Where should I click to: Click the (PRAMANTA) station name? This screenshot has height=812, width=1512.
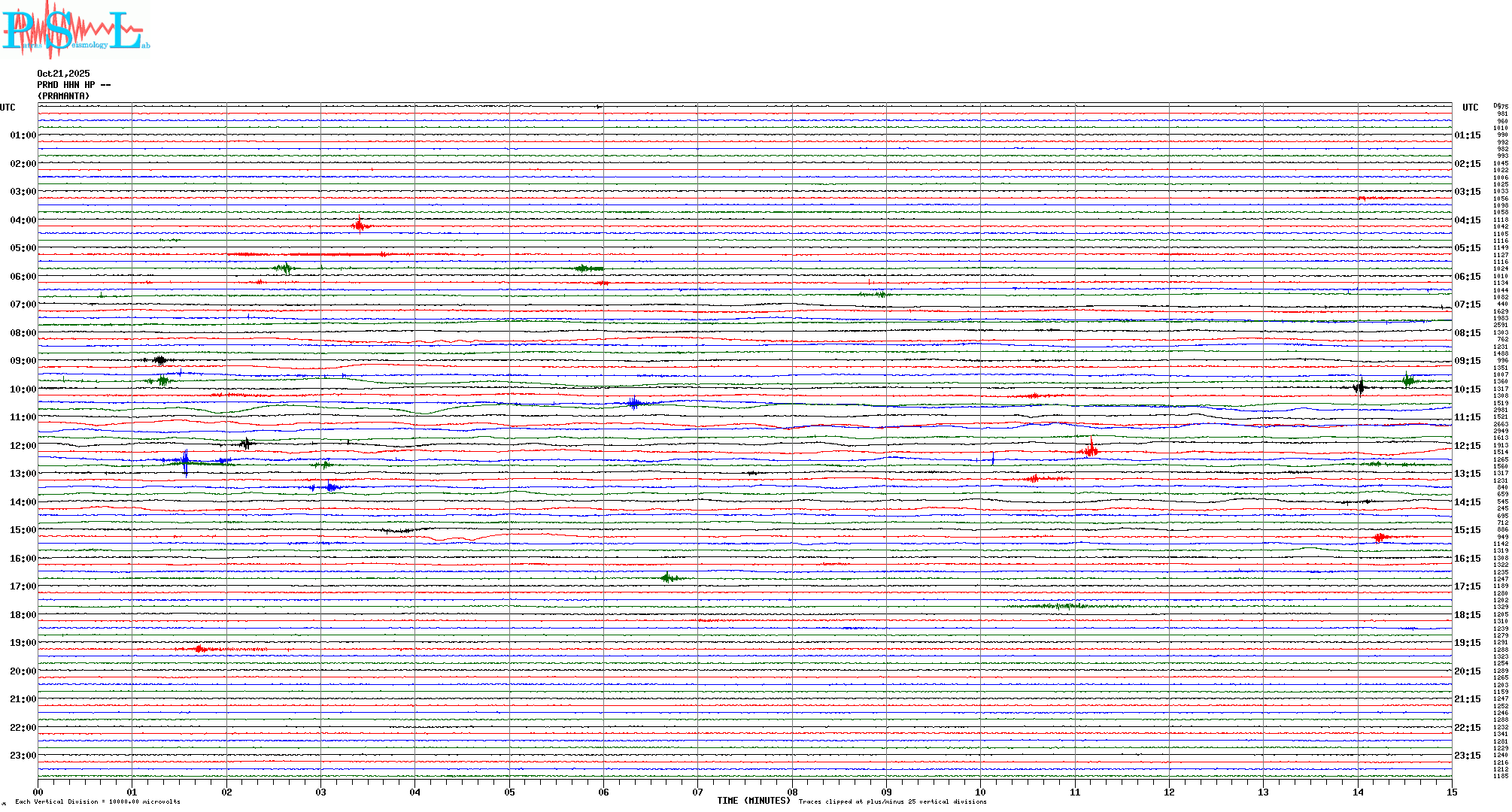pyautogui.click(x=64, y=96)
